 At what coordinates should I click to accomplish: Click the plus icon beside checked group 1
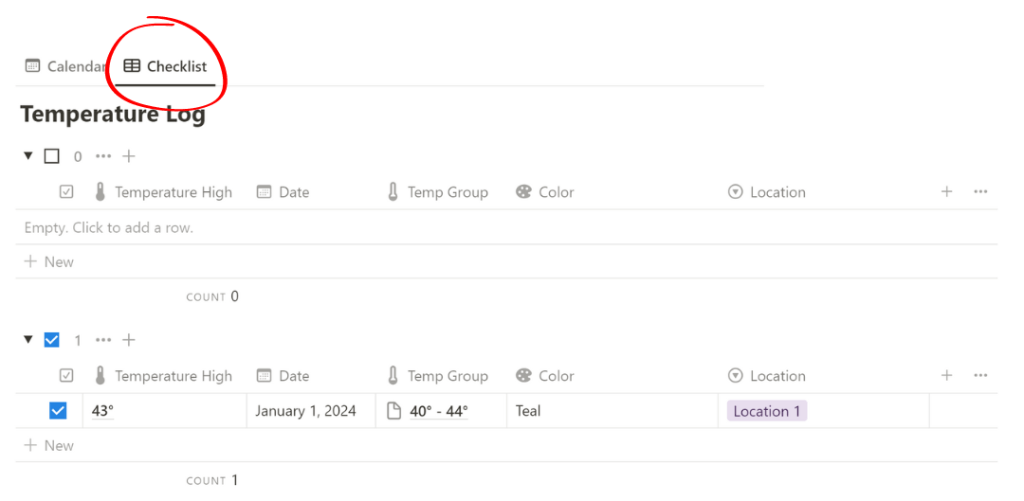pos(129,340)
